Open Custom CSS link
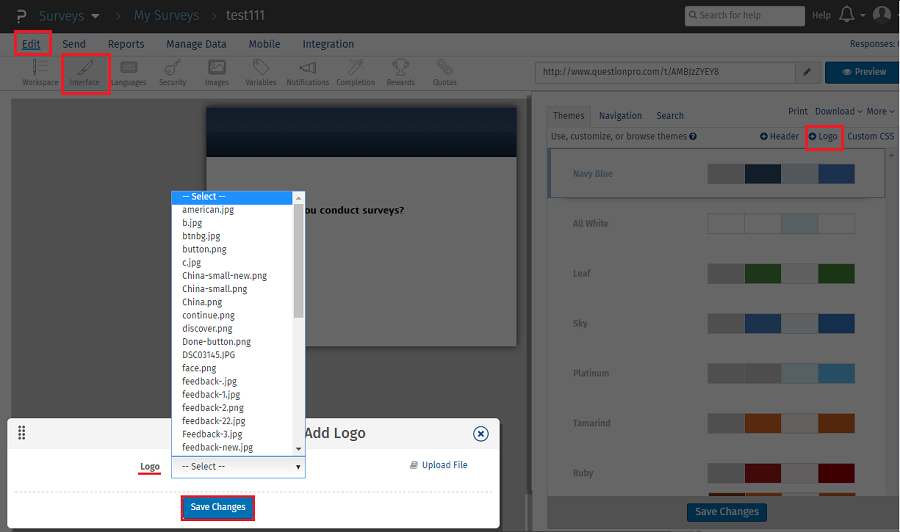 (870, 137)
